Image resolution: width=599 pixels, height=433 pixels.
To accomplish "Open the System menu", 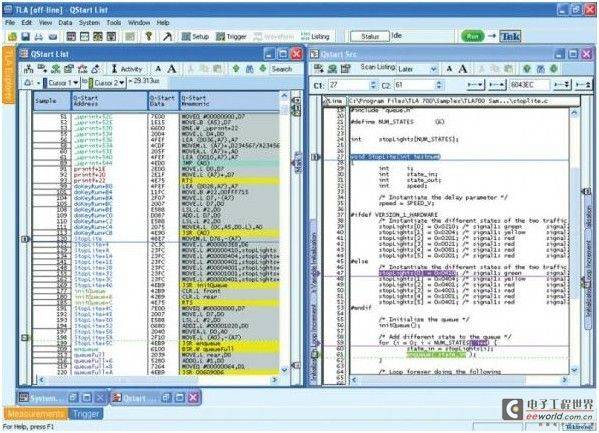I will point(89,23).
